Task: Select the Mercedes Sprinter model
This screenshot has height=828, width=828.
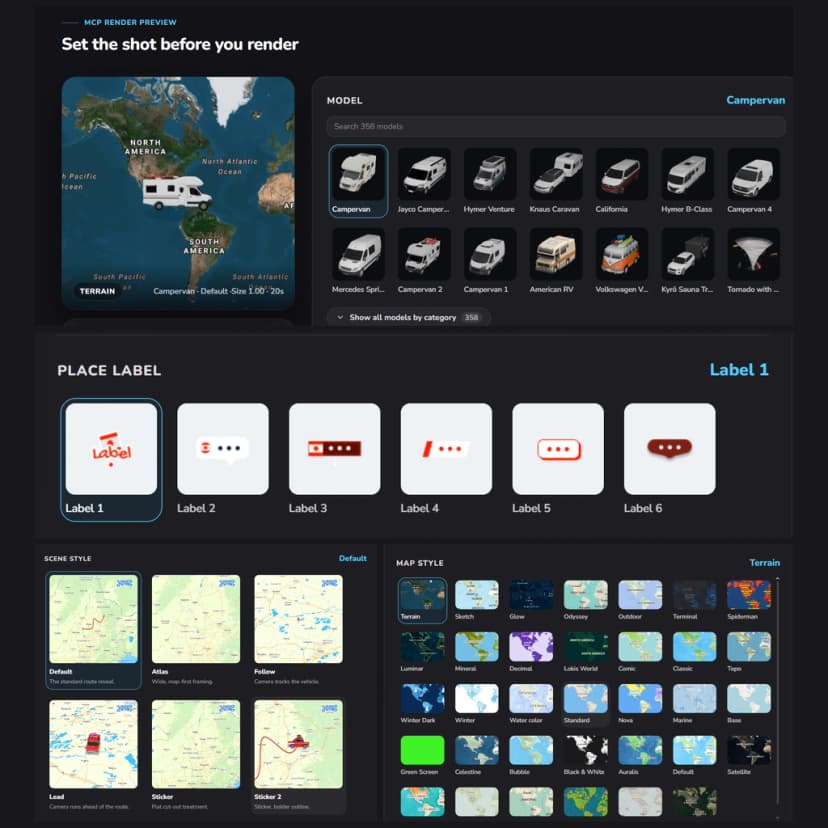Action: click(358, 254)
